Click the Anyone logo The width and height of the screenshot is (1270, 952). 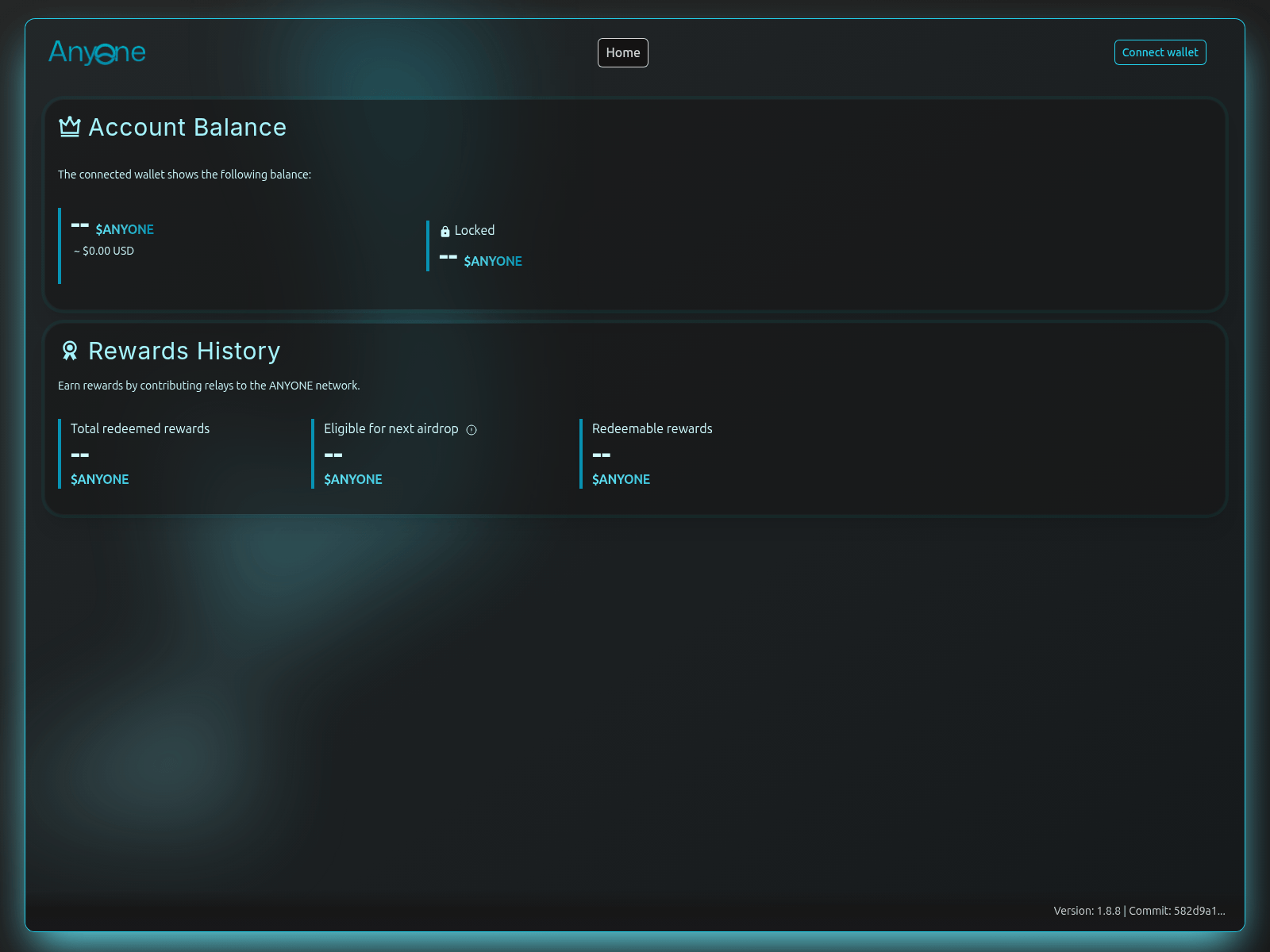[97, 52]
